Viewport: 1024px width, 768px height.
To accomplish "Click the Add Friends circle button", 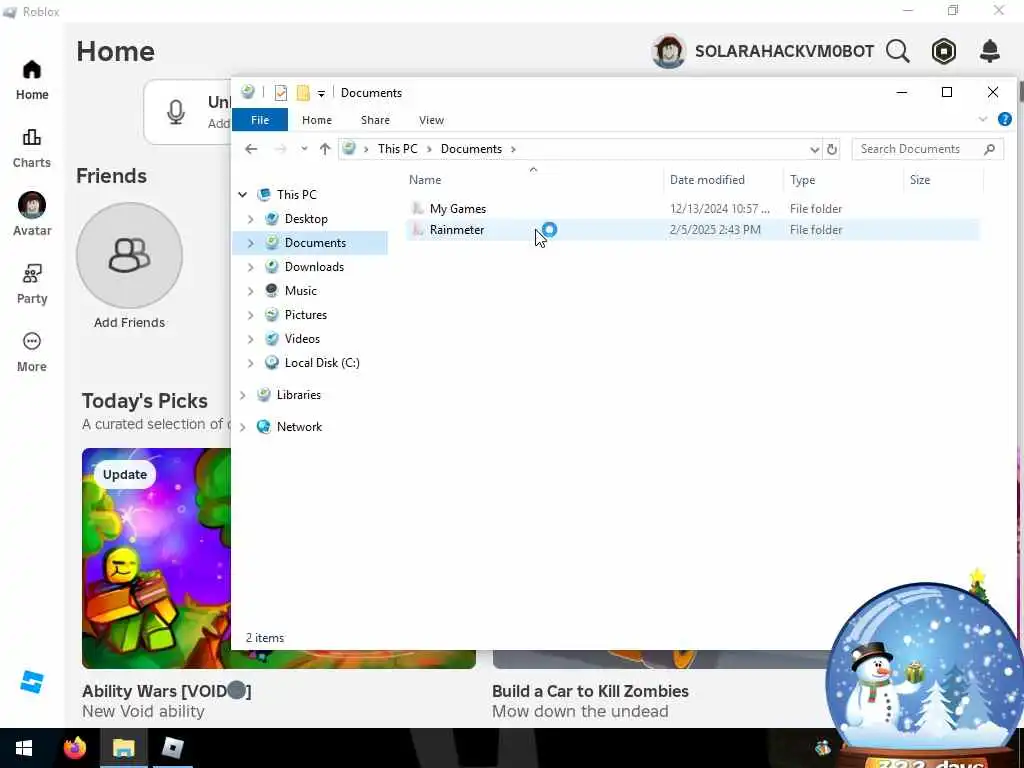I will click(129, 255).
